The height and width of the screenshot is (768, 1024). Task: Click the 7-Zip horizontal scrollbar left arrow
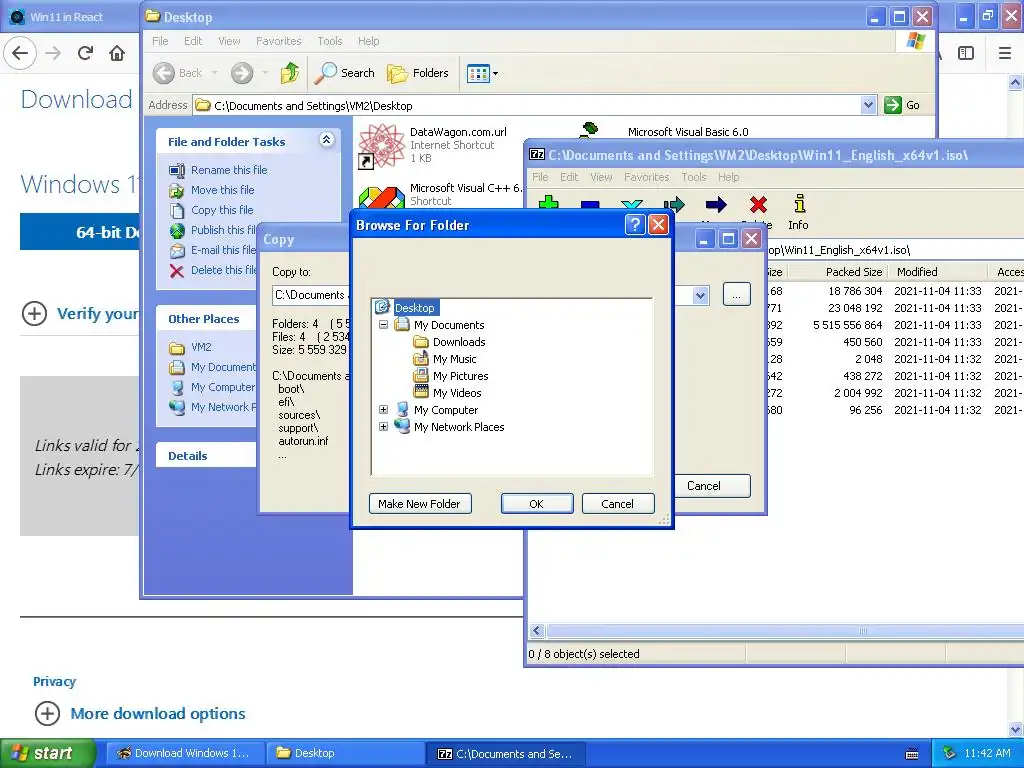[537, 631]
